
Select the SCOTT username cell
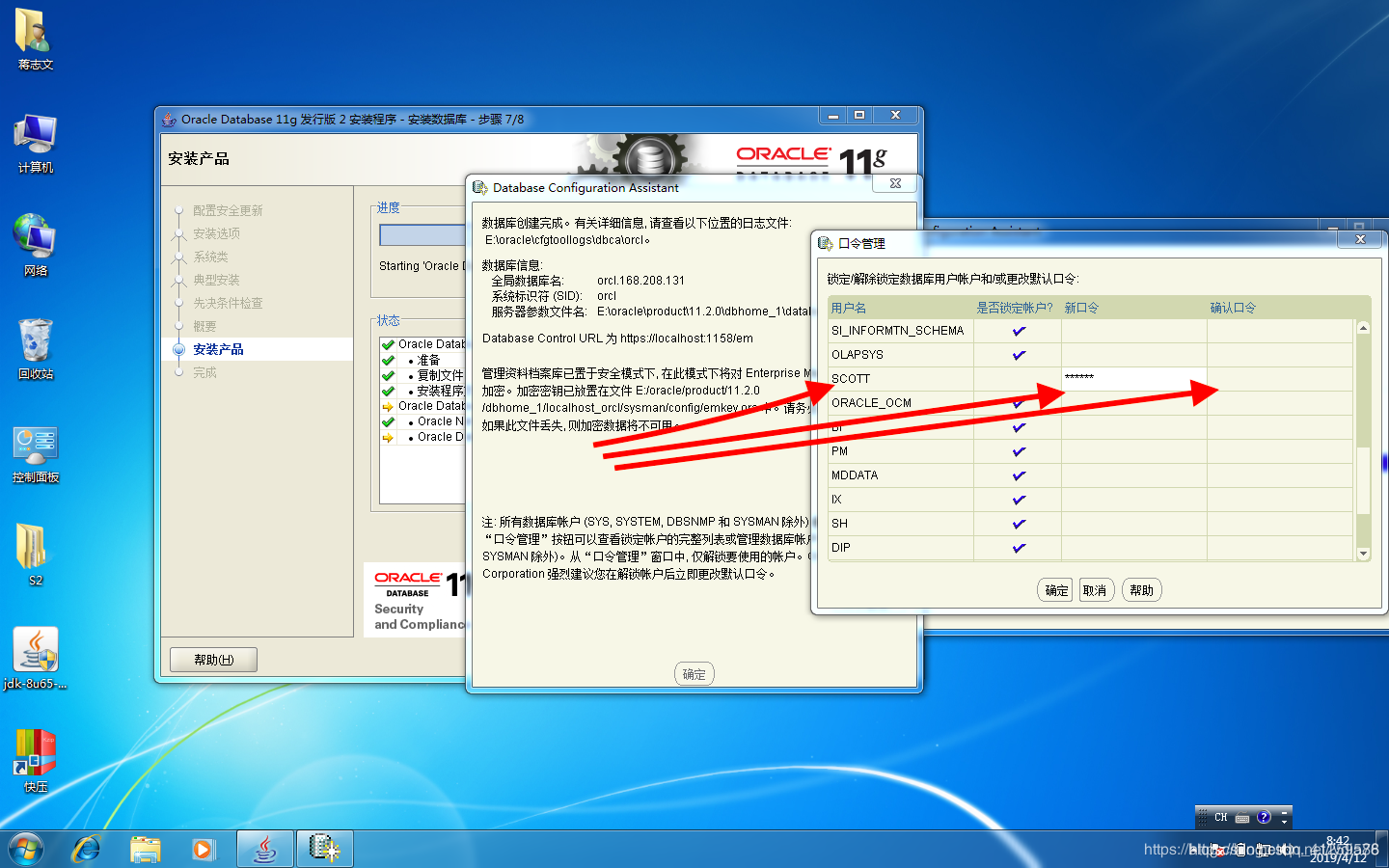point(901,379)
